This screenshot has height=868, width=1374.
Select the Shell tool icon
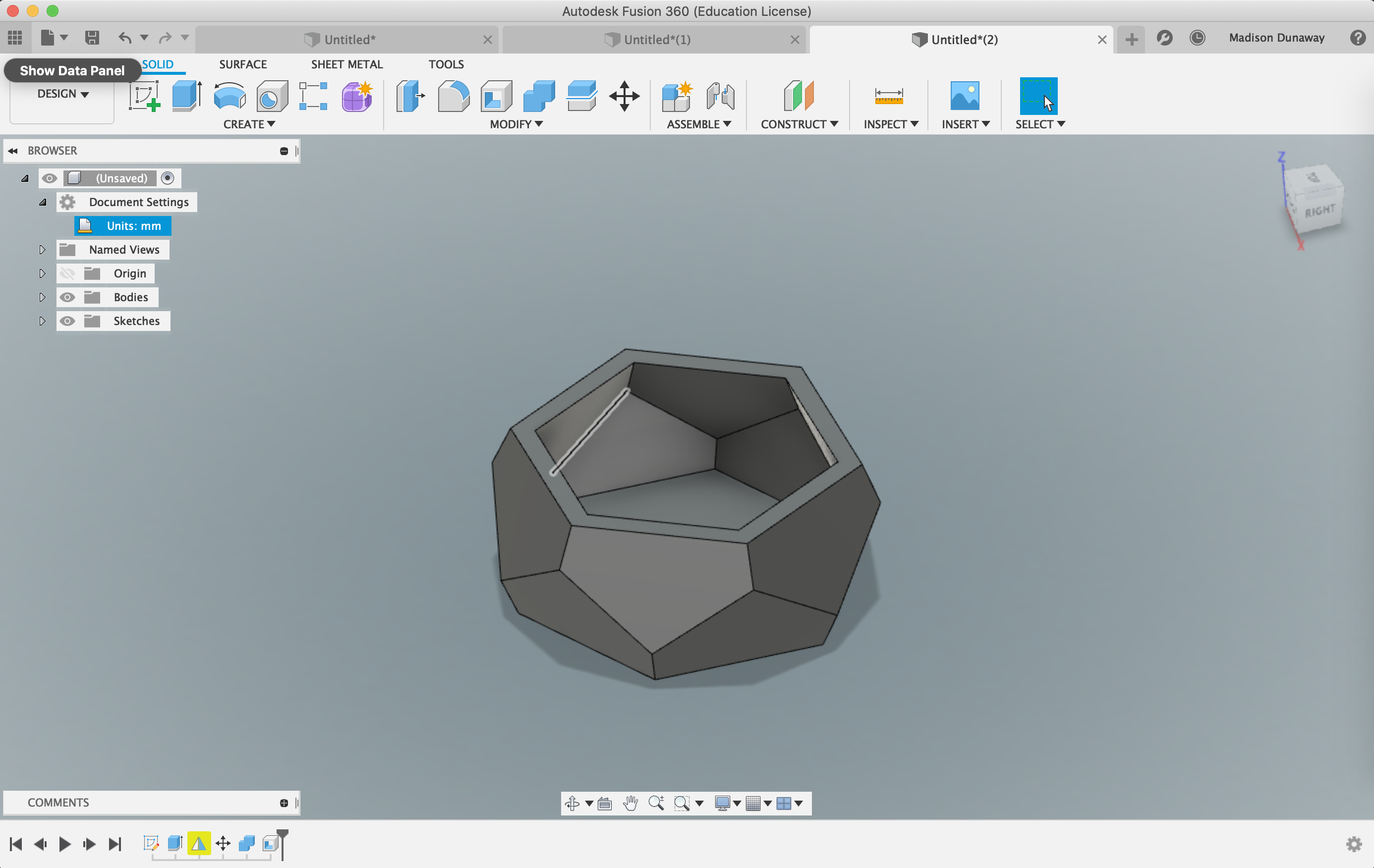coord(496,96)
